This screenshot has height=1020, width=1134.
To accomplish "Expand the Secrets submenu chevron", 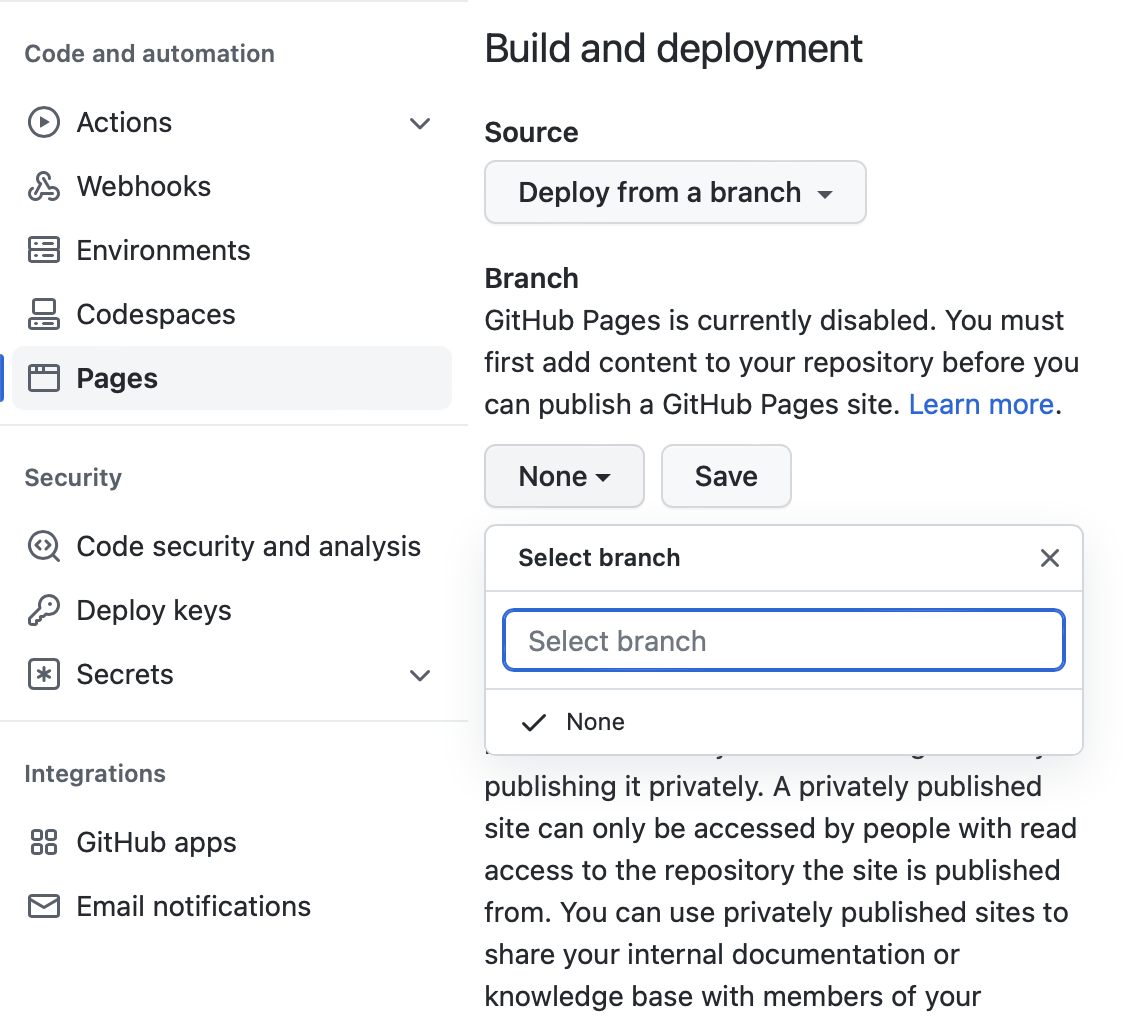I will pyautogui.click(x=419, y=675).
